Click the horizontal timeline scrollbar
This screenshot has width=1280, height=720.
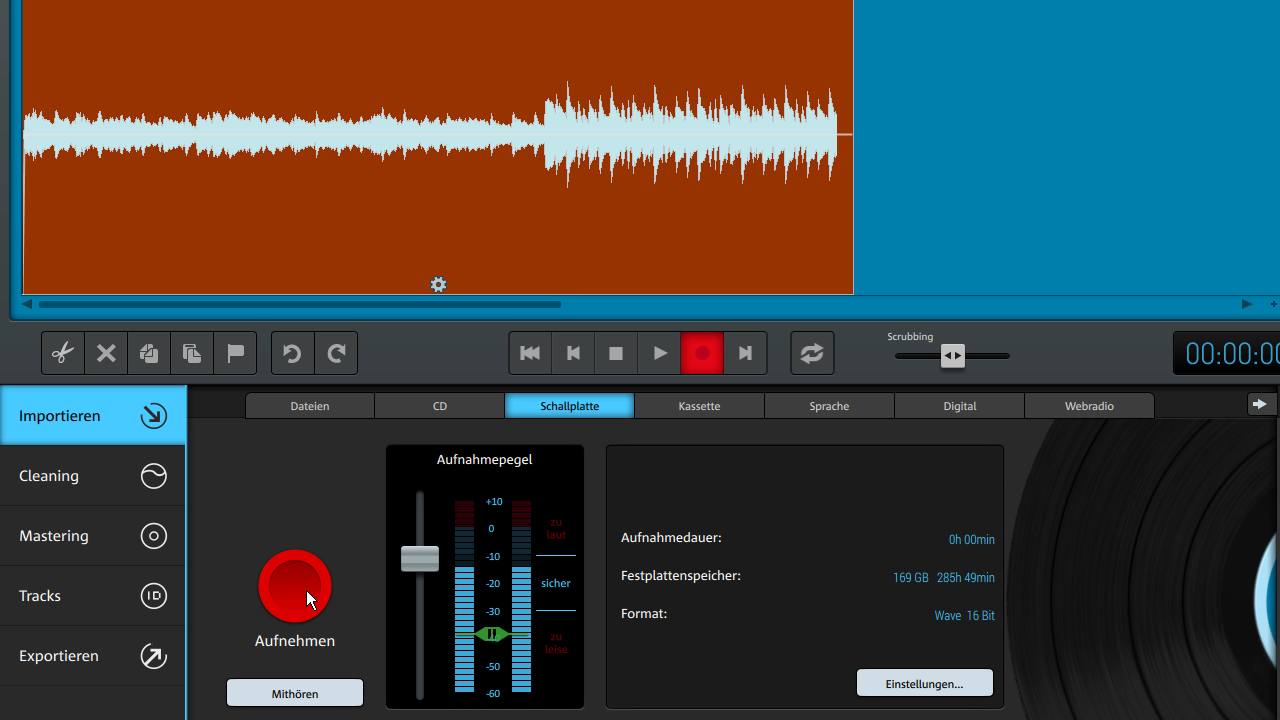[300, 304]
